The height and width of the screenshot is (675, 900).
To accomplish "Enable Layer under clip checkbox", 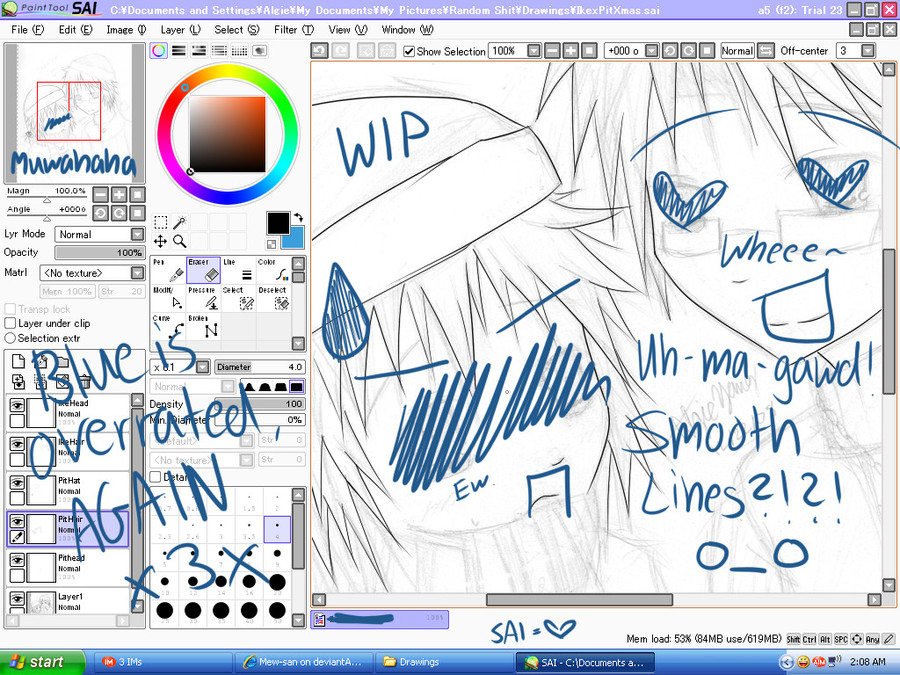I will point(10,323).
